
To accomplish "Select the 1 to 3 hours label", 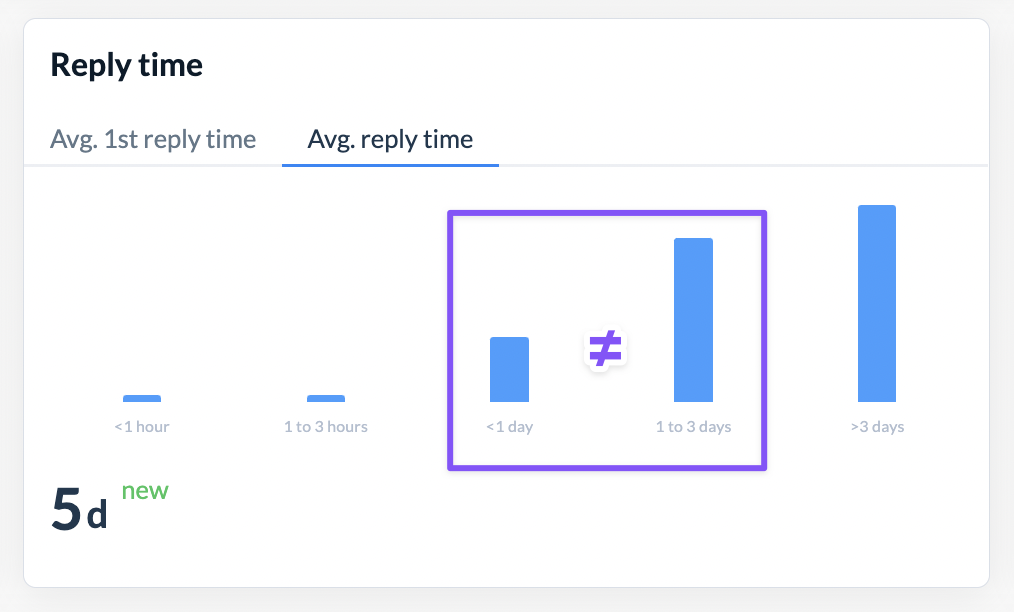I will click(x=326, y=426).
